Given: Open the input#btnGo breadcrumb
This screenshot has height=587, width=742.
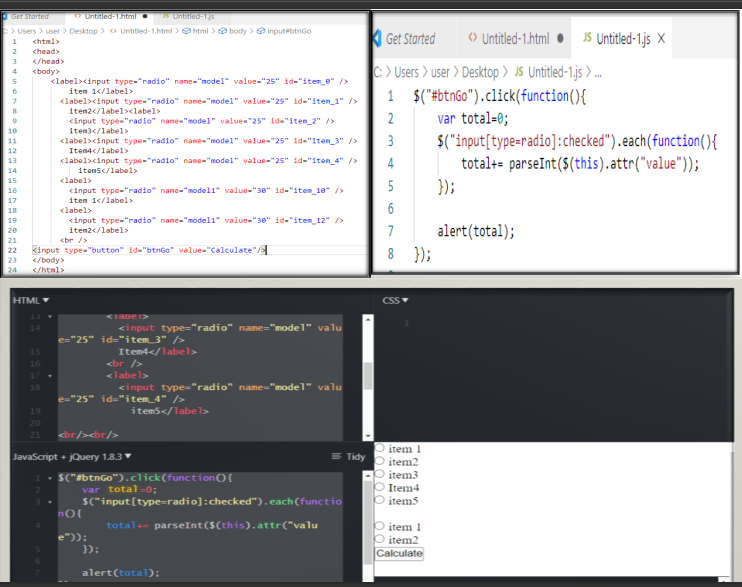Looking at the screenshot, I should click(289, 31).
